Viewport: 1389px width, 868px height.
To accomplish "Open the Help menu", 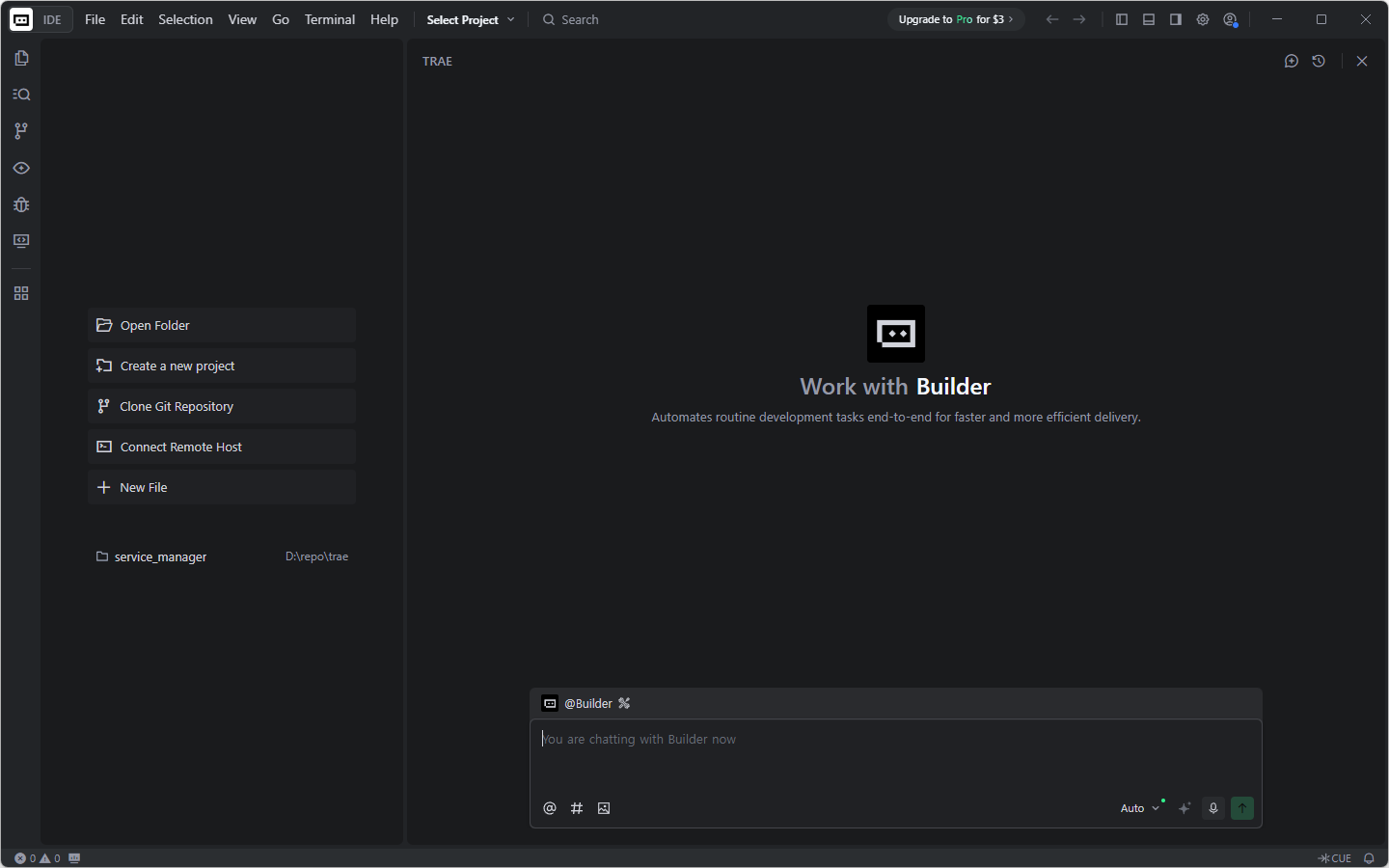I will click(x=384, y=19).
